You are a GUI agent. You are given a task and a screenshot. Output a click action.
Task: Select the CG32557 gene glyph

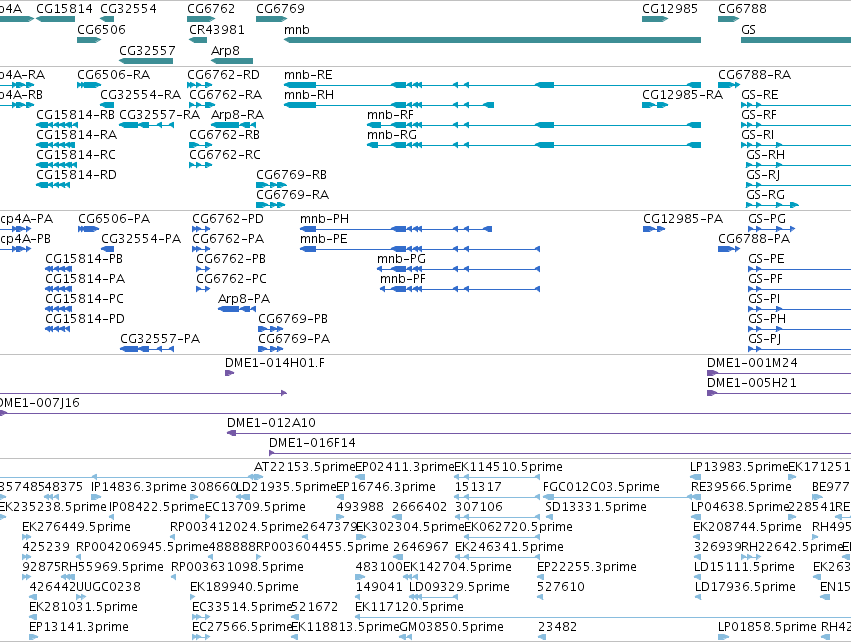(146, 60)
